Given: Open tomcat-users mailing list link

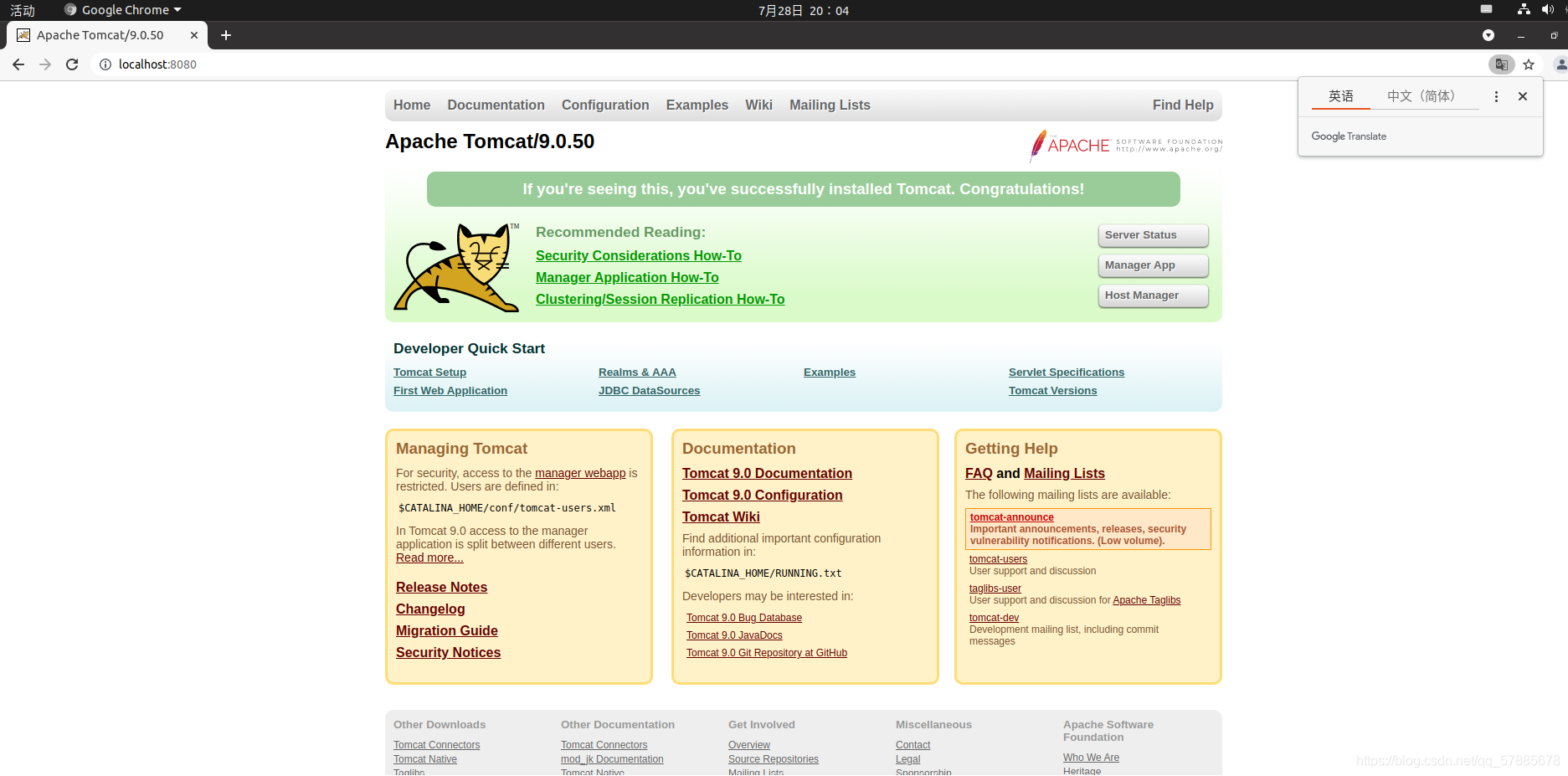Looking at the screenshot, I should click(x=998, y=559).
